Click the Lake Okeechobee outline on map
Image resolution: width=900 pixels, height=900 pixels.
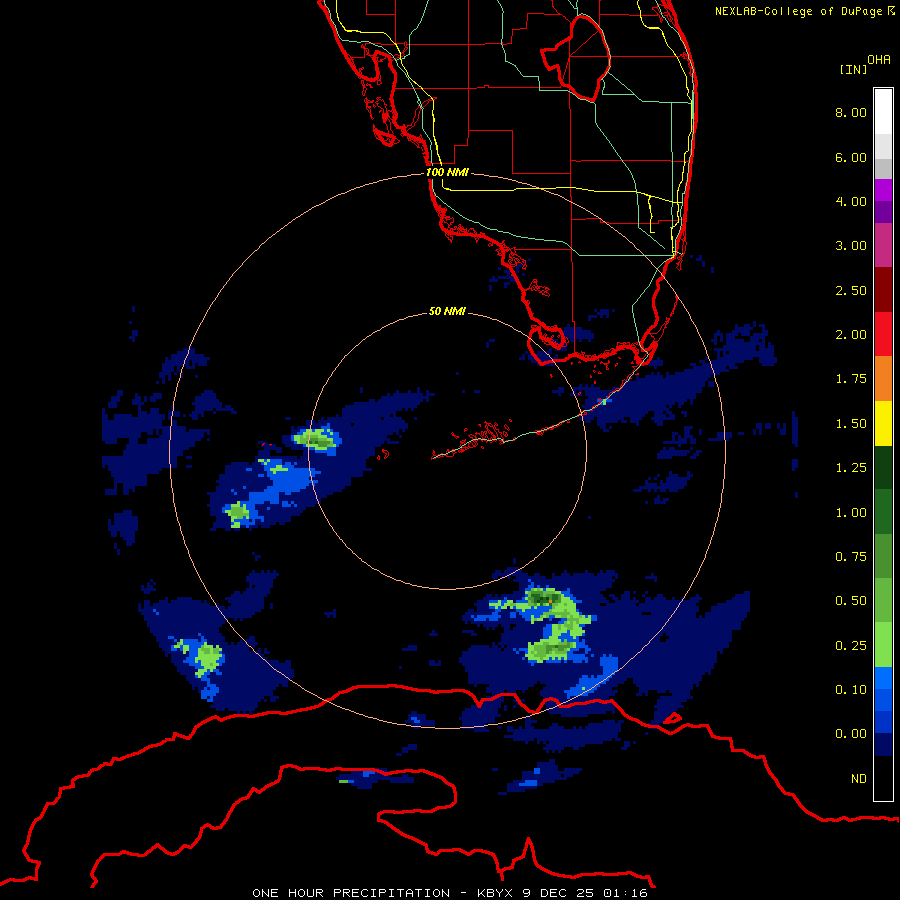tap(576, 59)
